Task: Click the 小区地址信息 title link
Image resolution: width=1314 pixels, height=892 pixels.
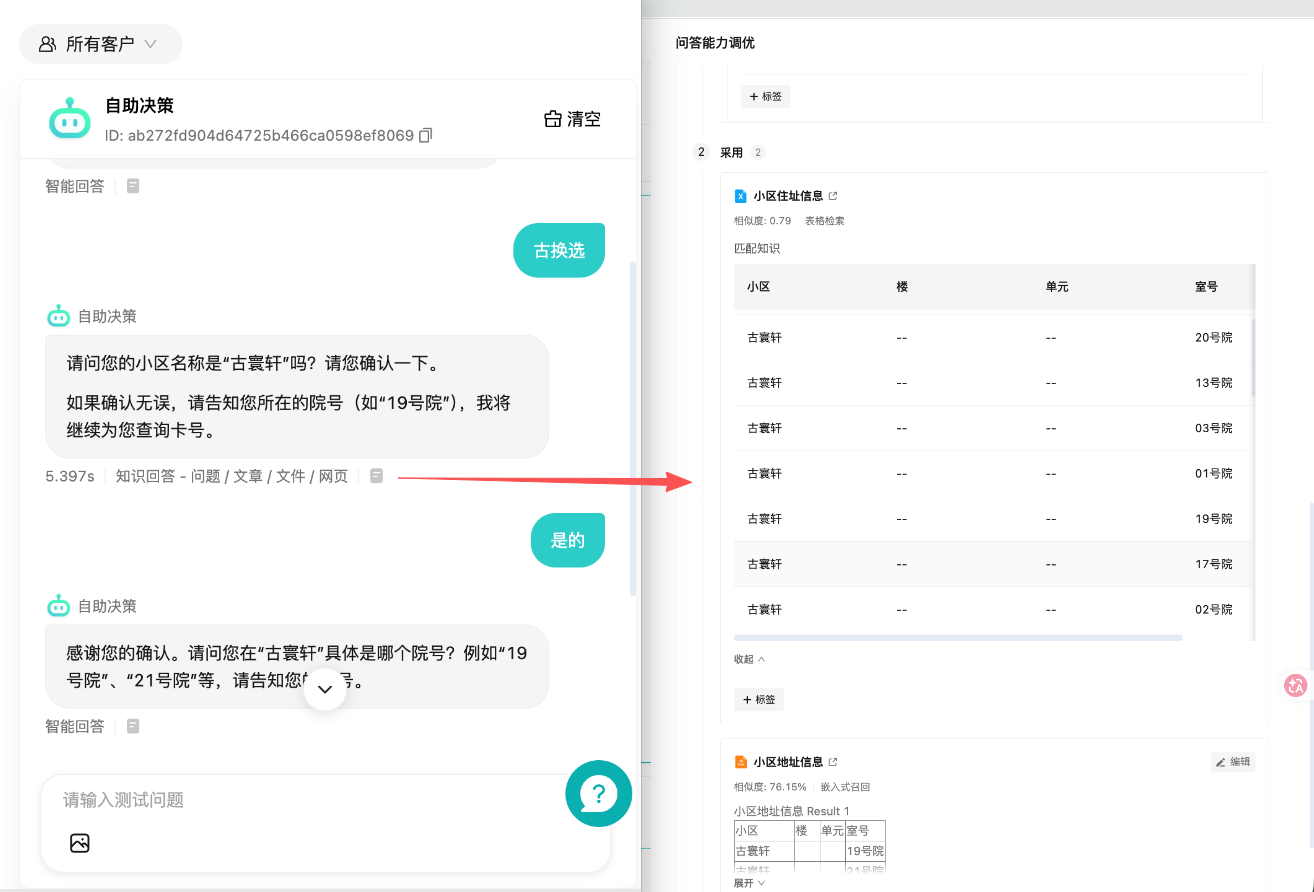Action: click(x=788, y=762)
